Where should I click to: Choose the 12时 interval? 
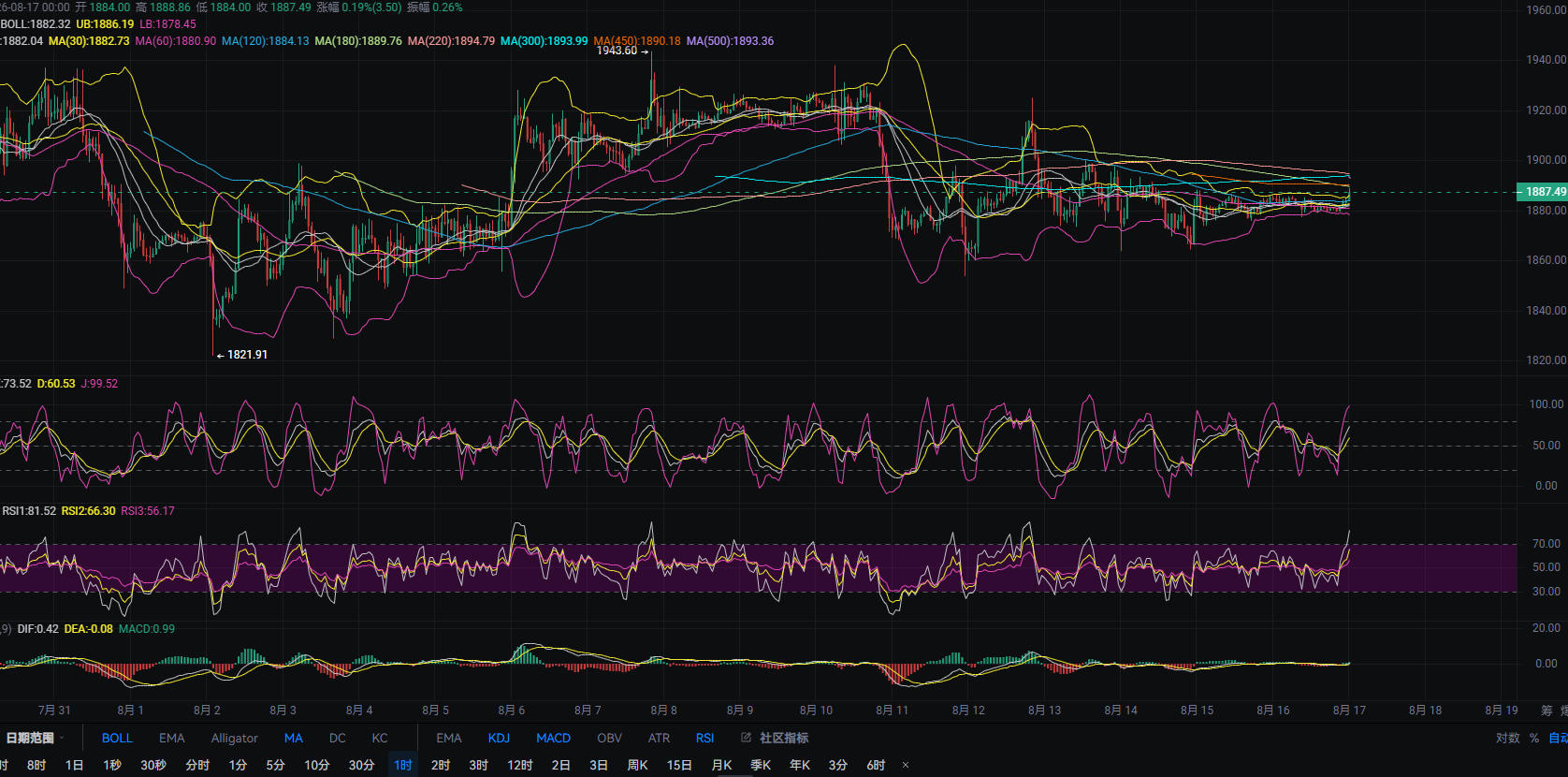coord(520,765)
